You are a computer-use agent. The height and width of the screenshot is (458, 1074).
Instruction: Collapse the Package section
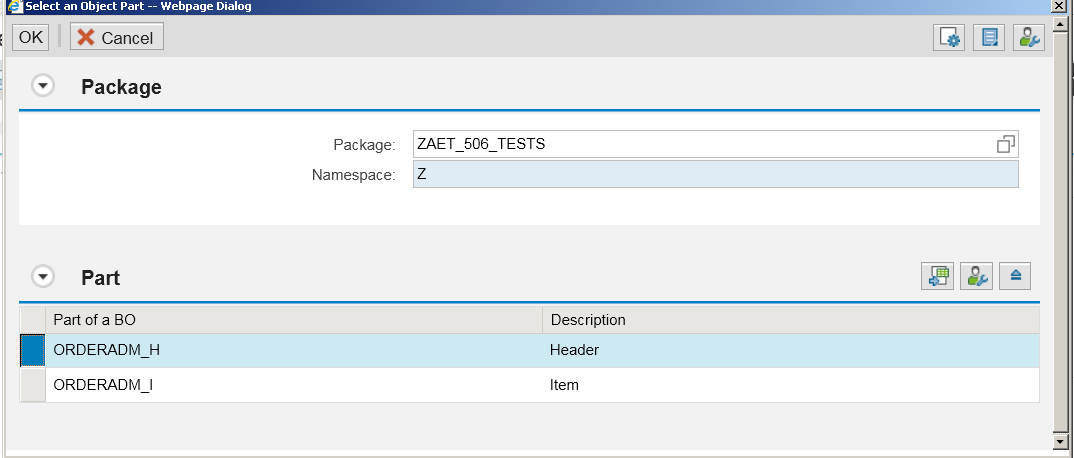tap(43, 86)
